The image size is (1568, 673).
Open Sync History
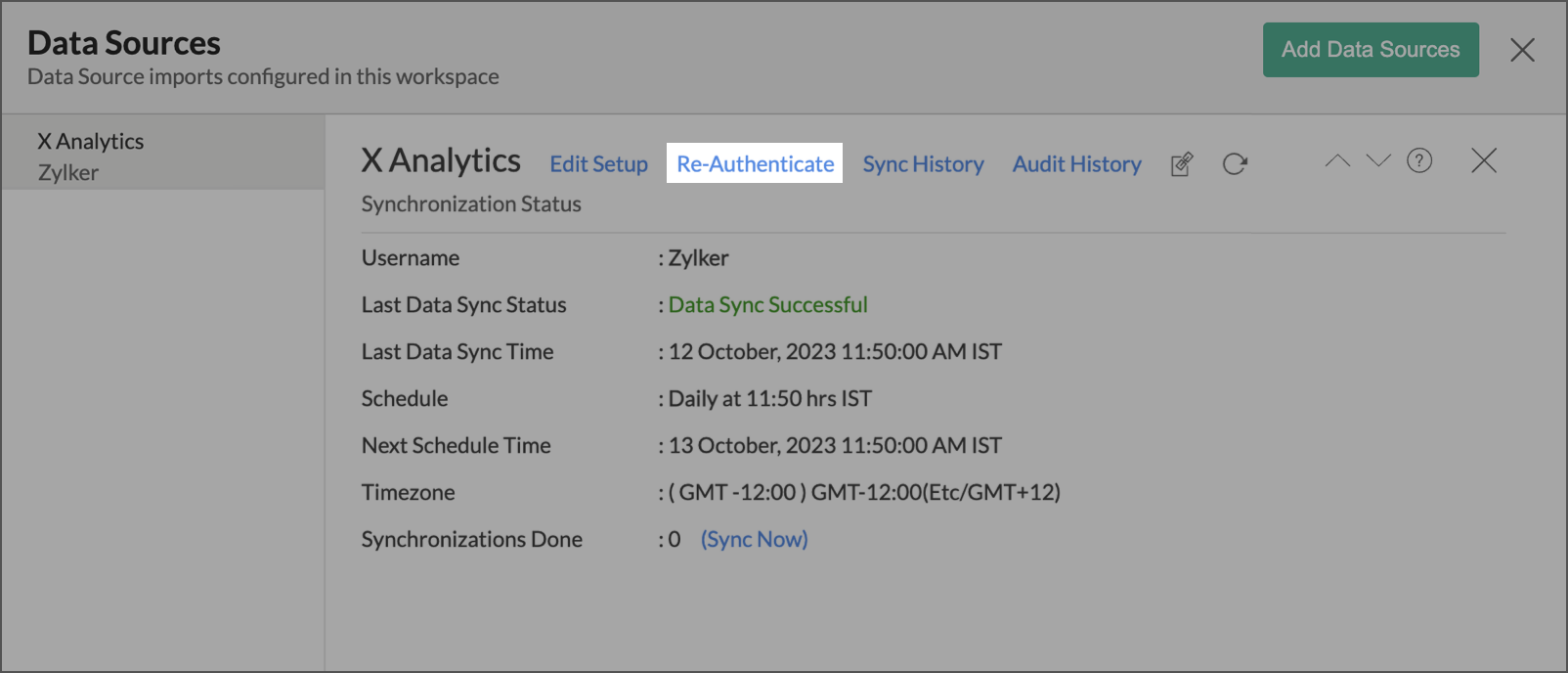click(923, 164)
